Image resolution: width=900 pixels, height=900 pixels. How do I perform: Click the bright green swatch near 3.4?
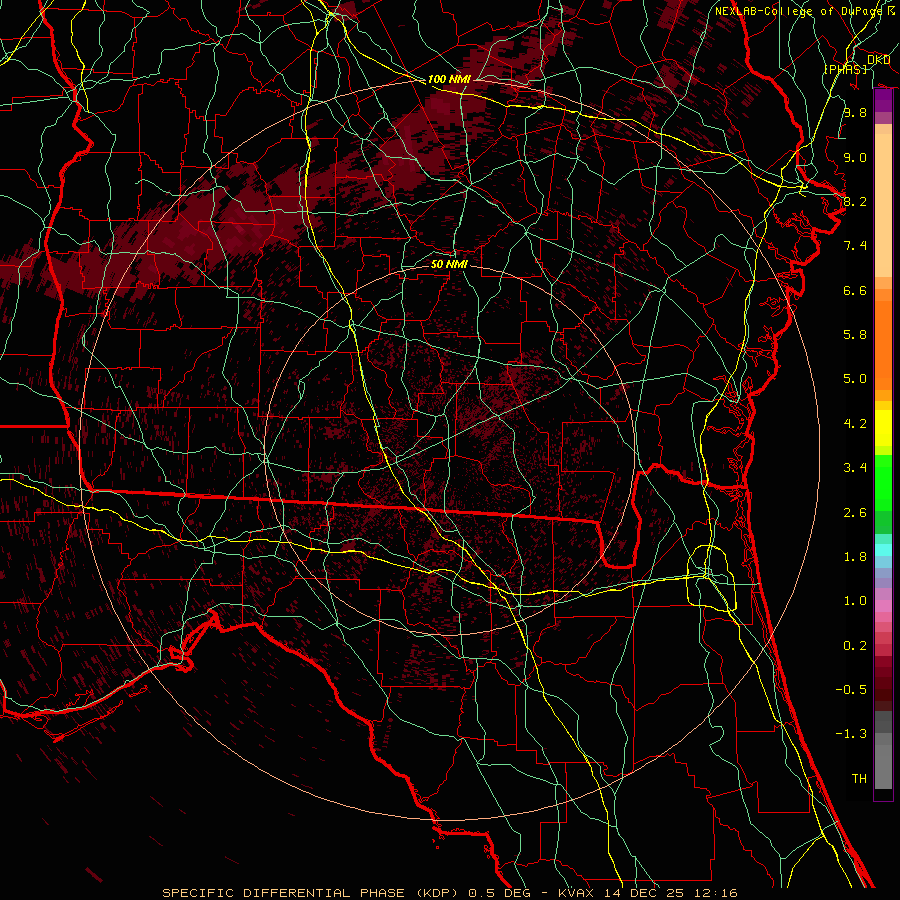883,468
